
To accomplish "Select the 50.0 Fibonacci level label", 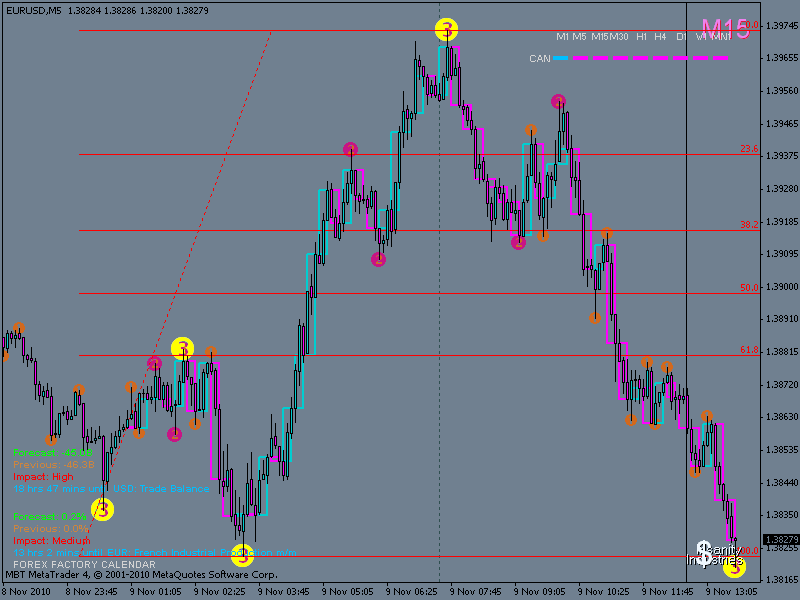I will click(749, 287).
